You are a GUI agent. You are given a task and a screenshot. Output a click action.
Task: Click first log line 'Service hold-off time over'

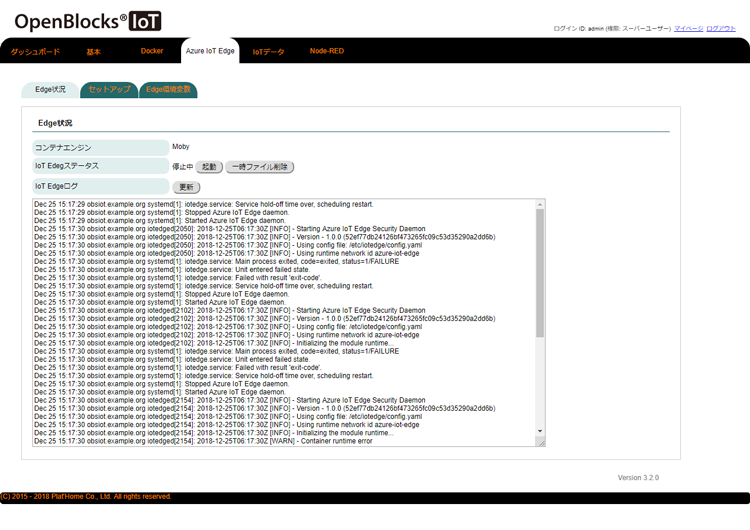coord(204,204)
